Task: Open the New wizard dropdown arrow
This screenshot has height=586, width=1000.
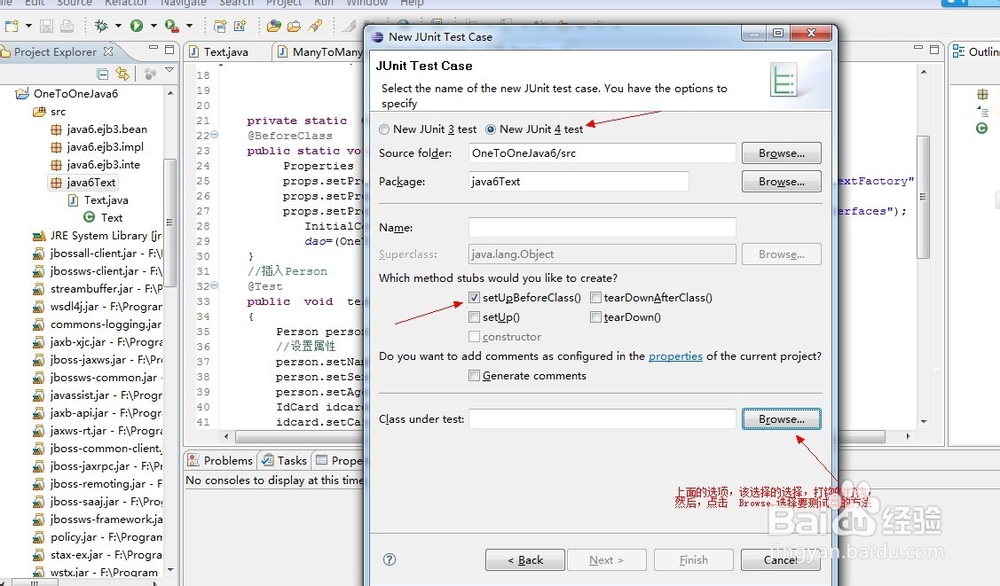Action: tap(28, 26)
